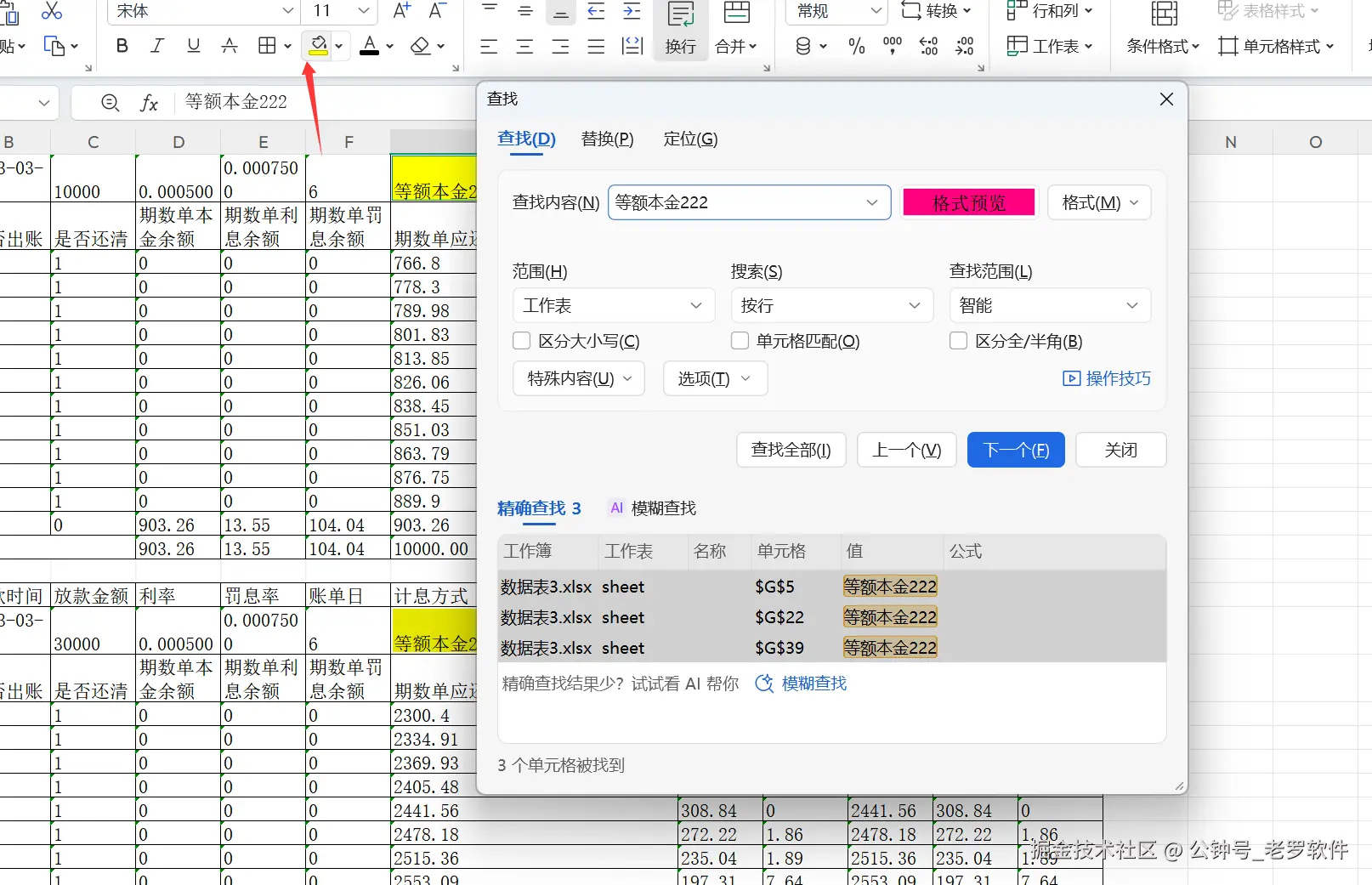Enable 区分全/半角 checkbox
This screenshot has width=1372, height=885.
tap(959, 341)
